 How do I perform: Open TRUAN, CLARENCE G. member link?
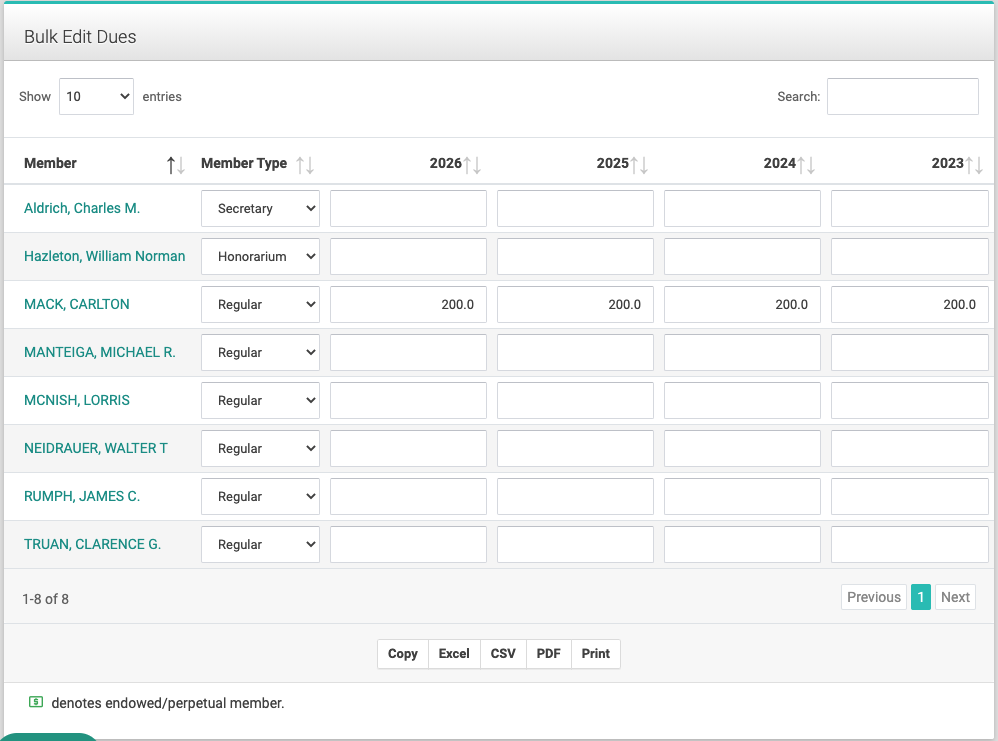pos(92,544)
